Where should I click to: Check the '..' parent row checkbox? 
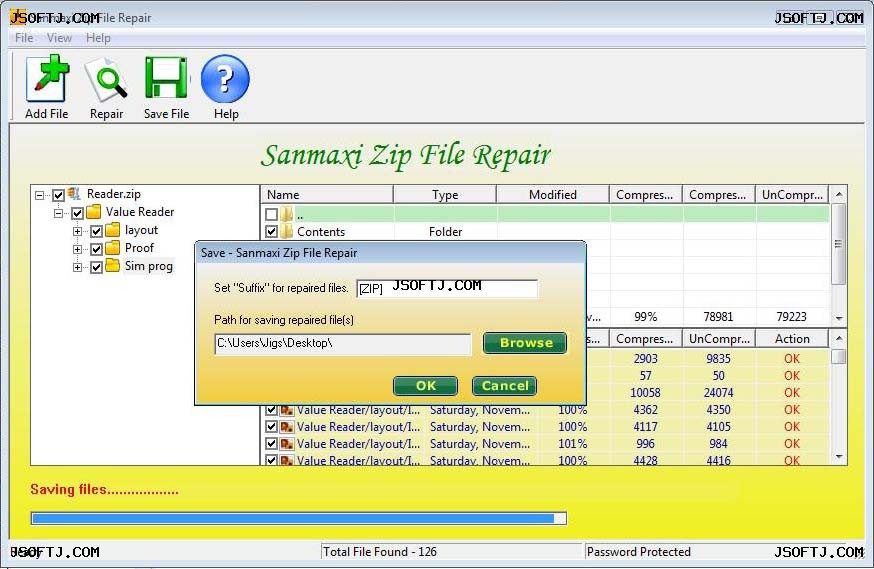(271, 214)
